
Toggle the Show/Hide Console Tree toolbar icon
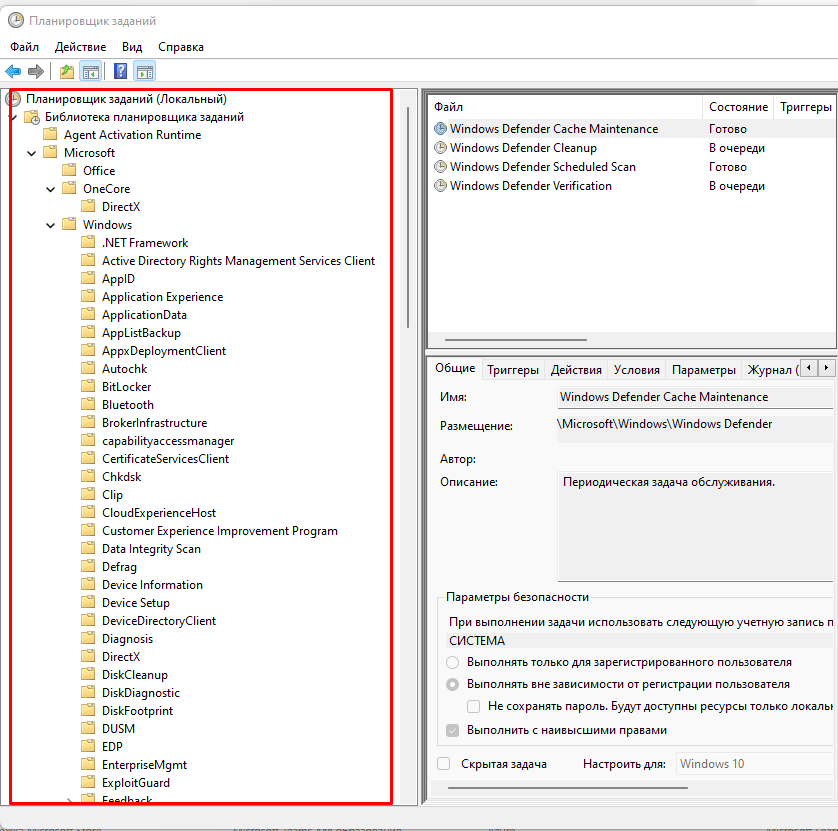[91, 71]
